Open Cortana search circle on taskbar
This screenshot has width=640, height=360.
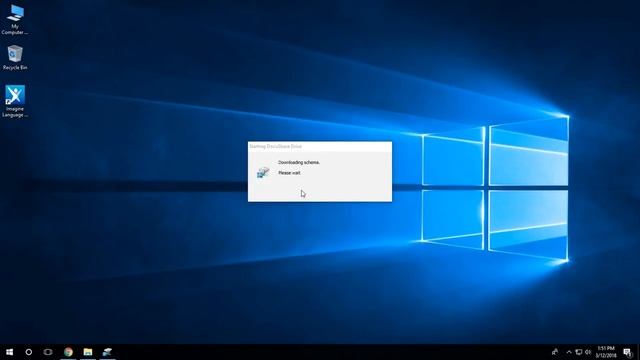point(29,352)
